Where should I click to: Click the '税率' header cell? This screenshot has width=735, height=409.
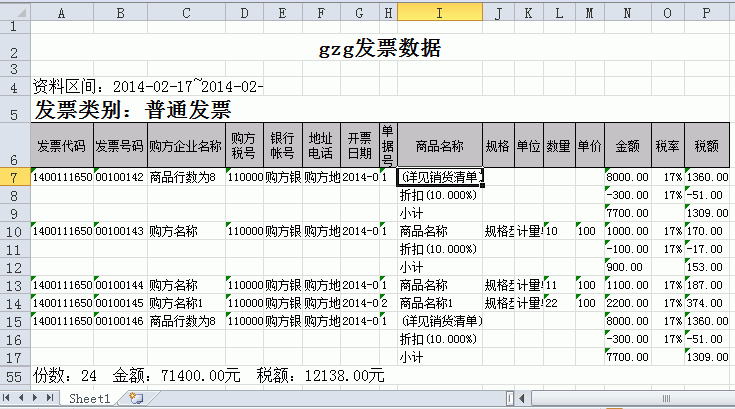[668, 146]
